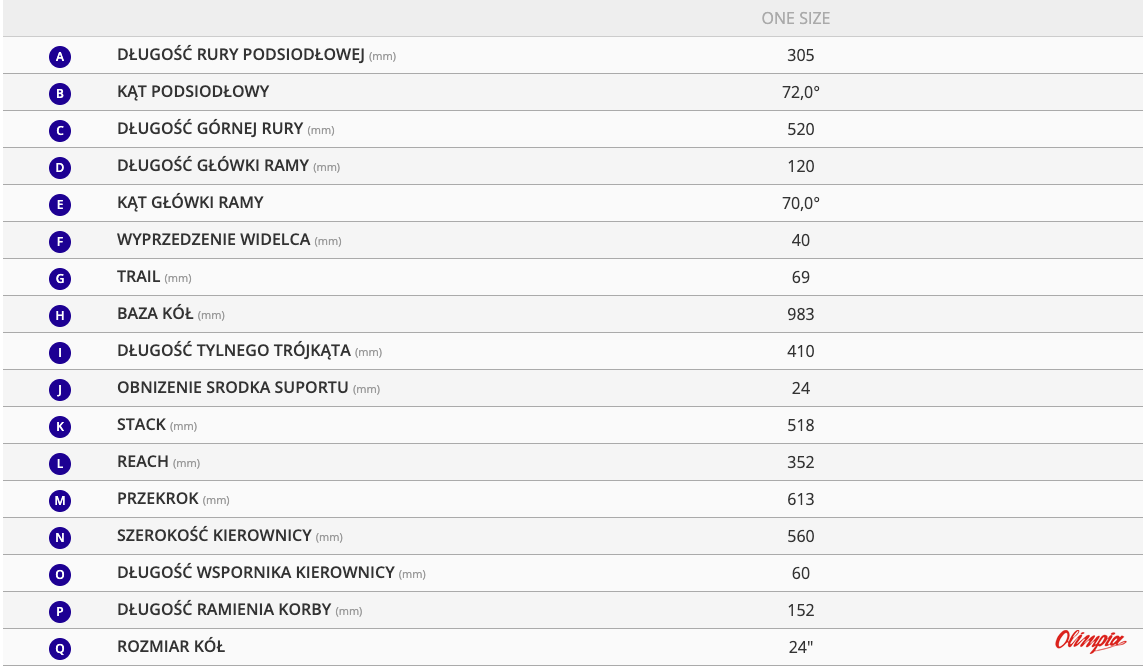The image size is (1143, 666).
Task: Click the DŁUGOŚĆ RURY PODSIODŁOWEJ label
Action: coord(240,55)
